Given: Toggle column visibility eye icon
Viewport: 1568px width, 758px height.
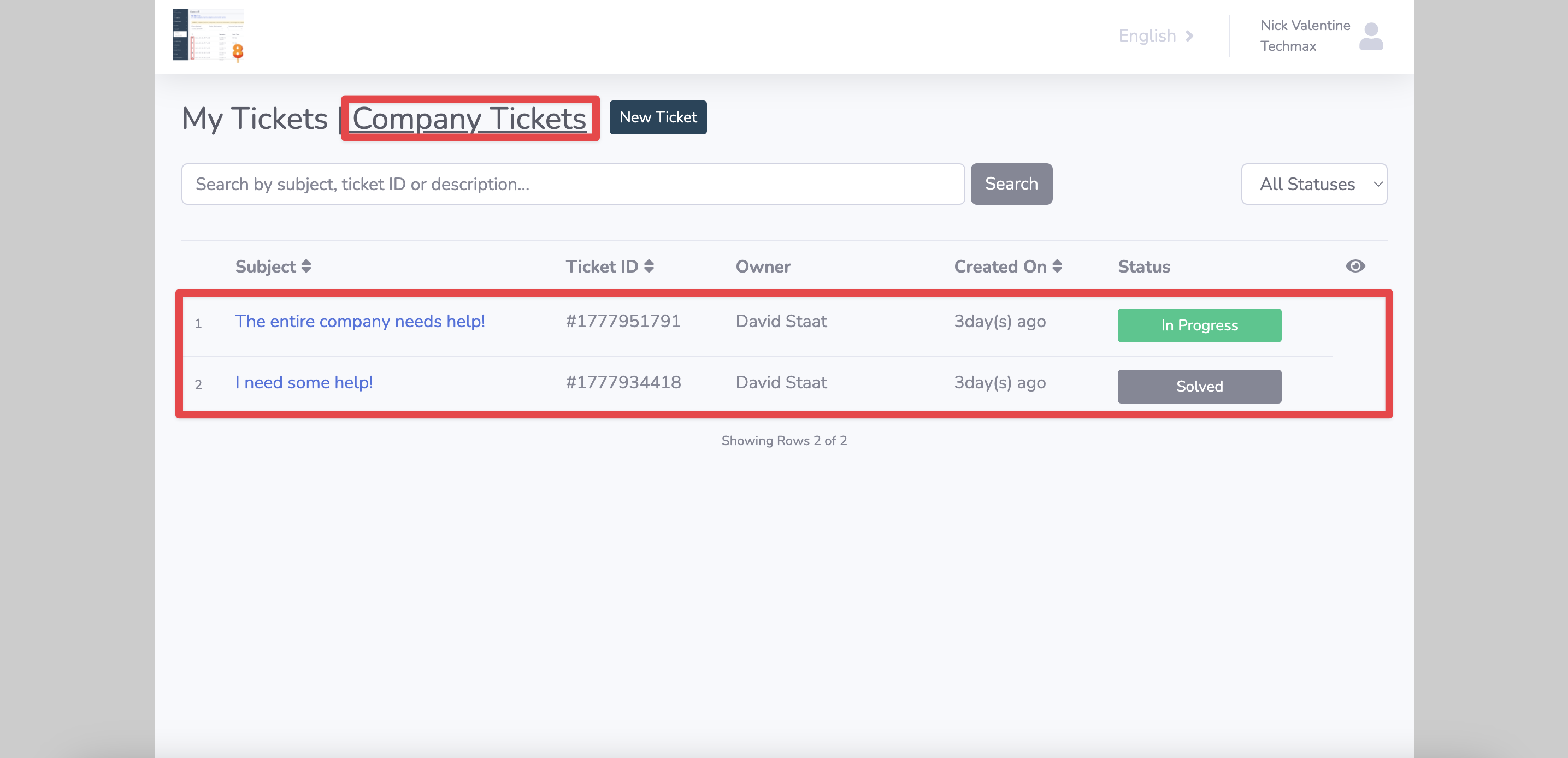Looking at the screenshot, I should [1355, 266].
